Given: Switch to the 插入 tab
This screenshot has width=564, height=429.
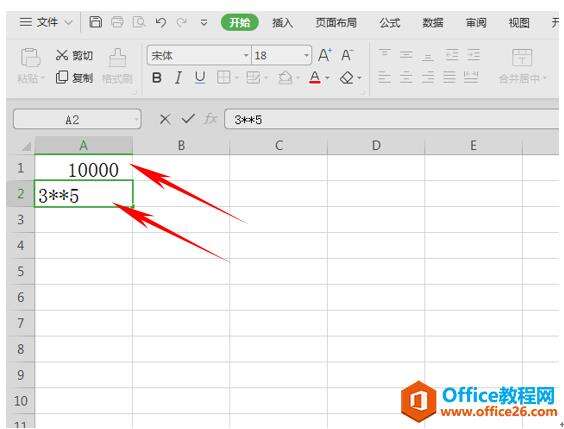Looking at the screenshot, I should pos(283,23).
